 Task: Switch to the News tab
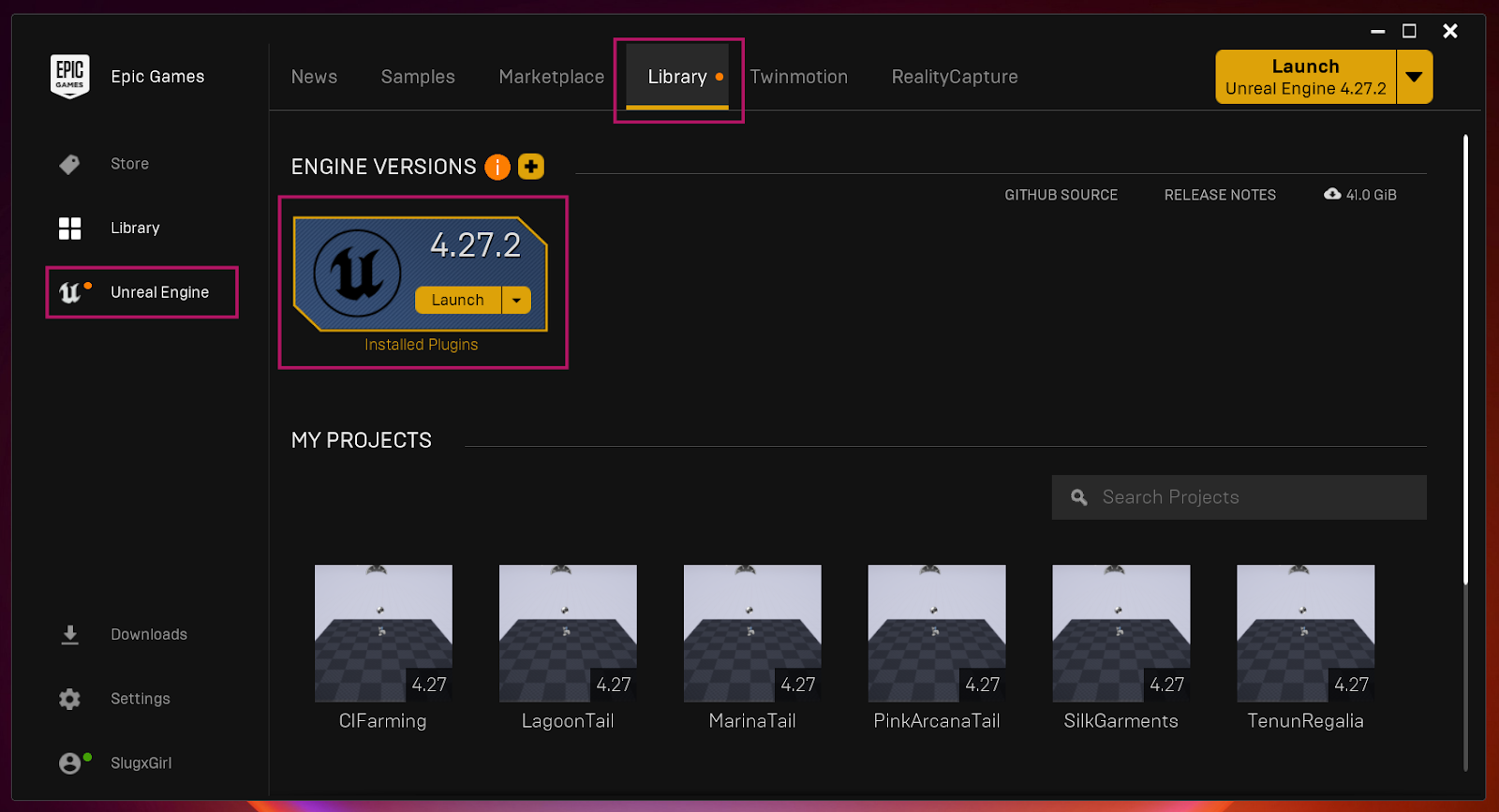click(x=314, y=77)
